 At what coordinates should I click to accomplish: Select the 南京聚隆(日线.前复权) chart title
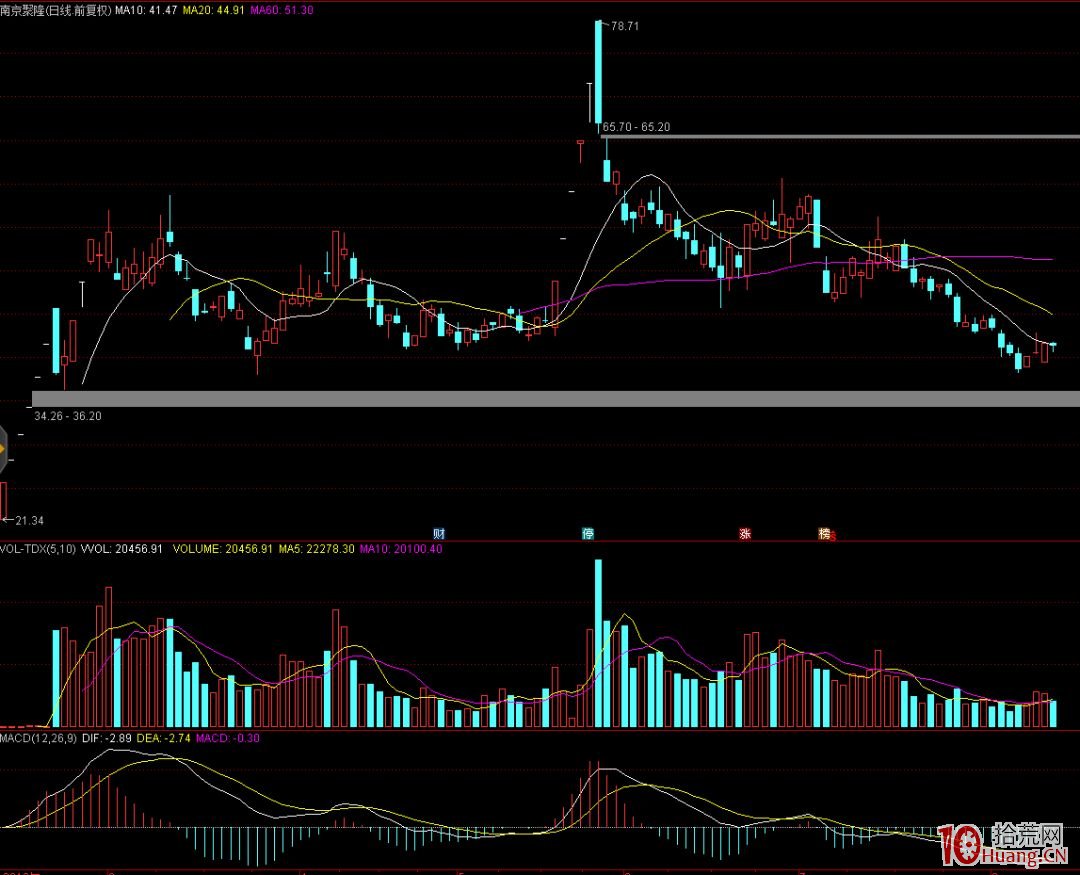[56, 10]
